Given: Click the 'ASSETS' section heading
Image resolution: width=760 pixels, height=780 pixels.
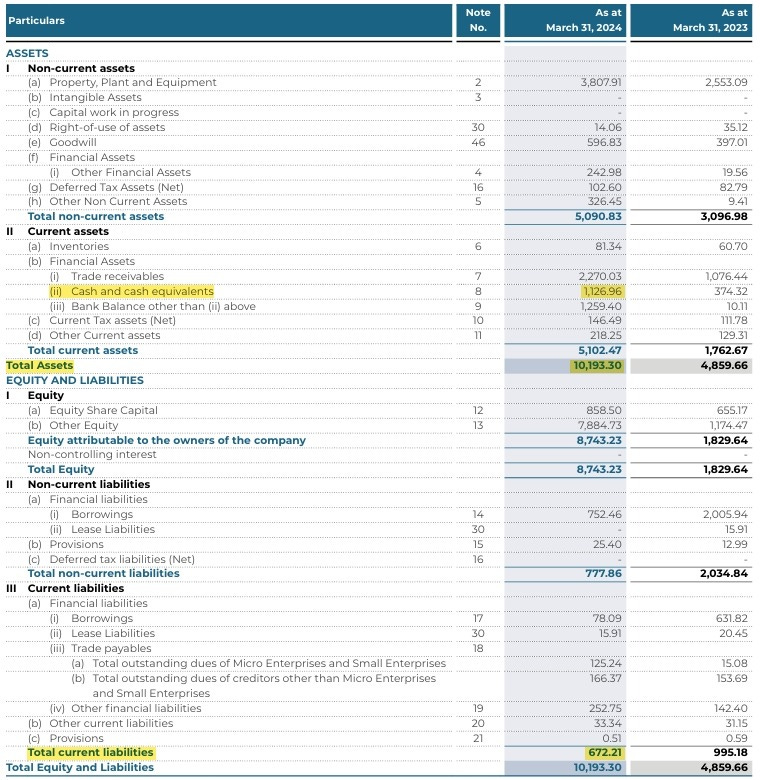Looking at the screenshot, I should pyautogui.click(x=27, y=53).
